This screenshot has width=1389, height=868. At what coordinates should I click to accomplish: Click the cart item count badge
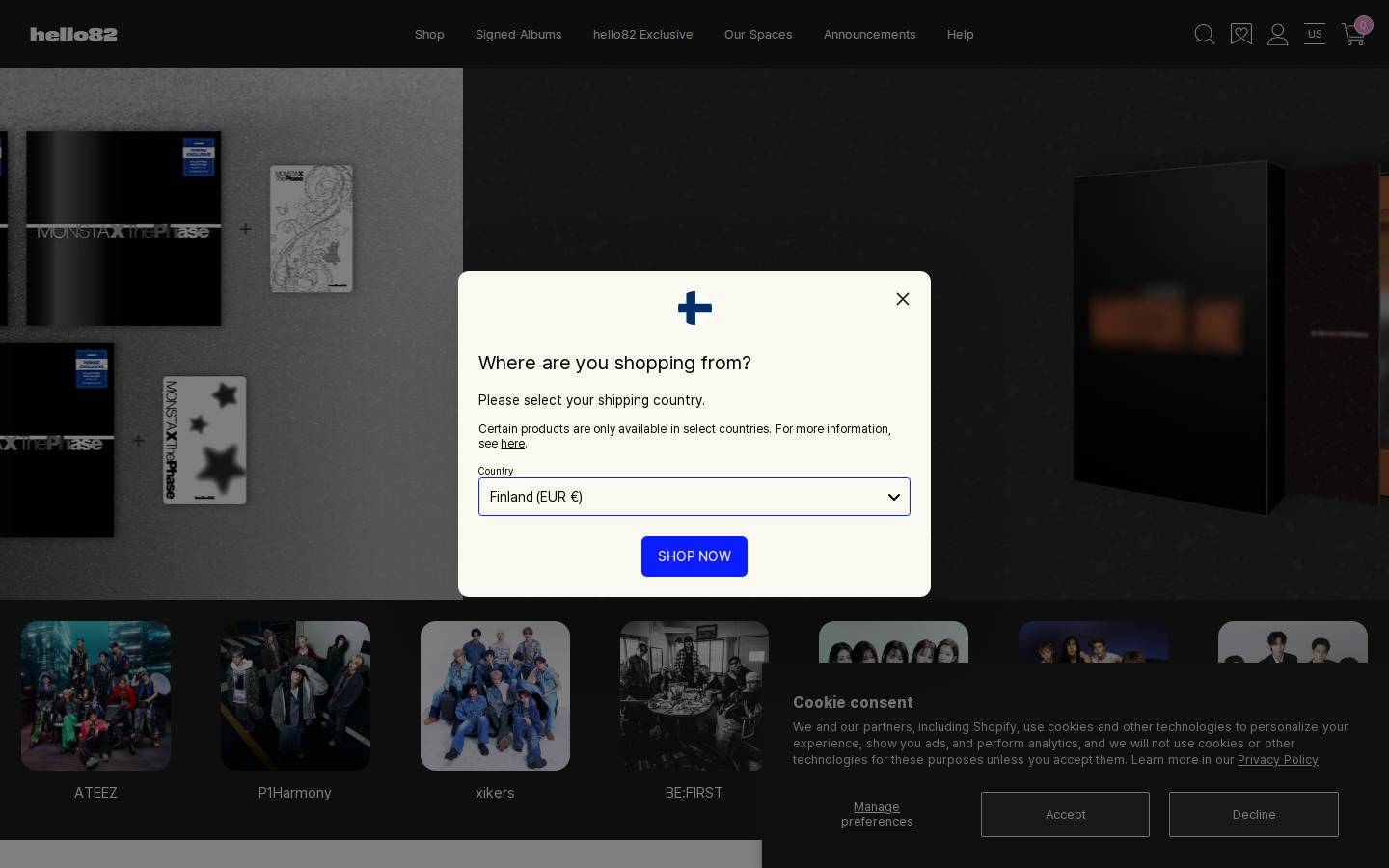coord(1363,25)
